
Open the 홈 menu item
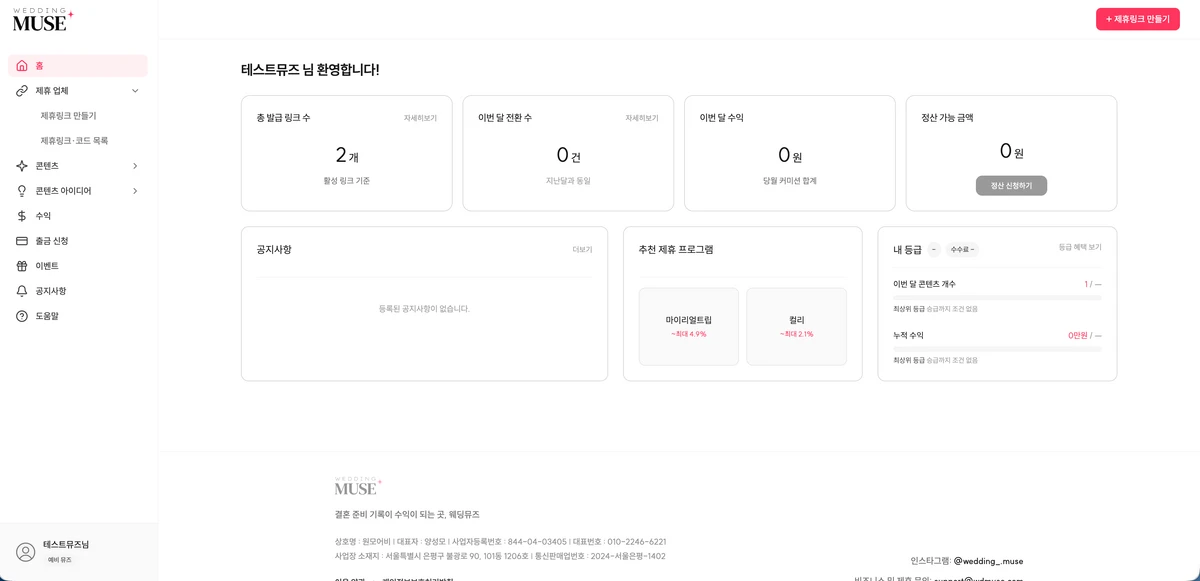(x=78, y=66)
